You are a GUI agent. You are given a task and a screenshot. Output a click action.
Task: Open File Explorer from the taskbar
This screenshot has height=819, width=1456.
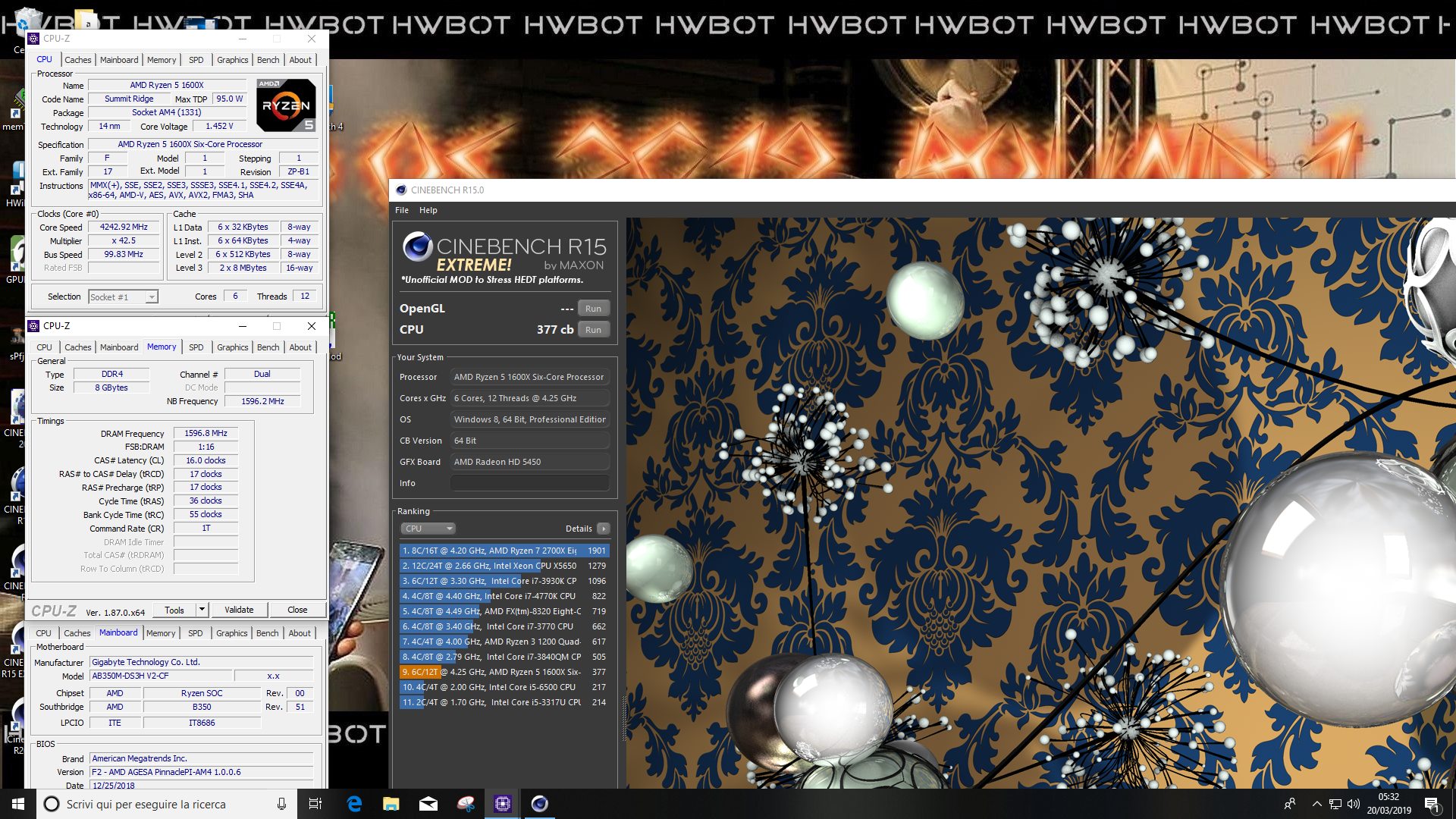pos(391,804)
